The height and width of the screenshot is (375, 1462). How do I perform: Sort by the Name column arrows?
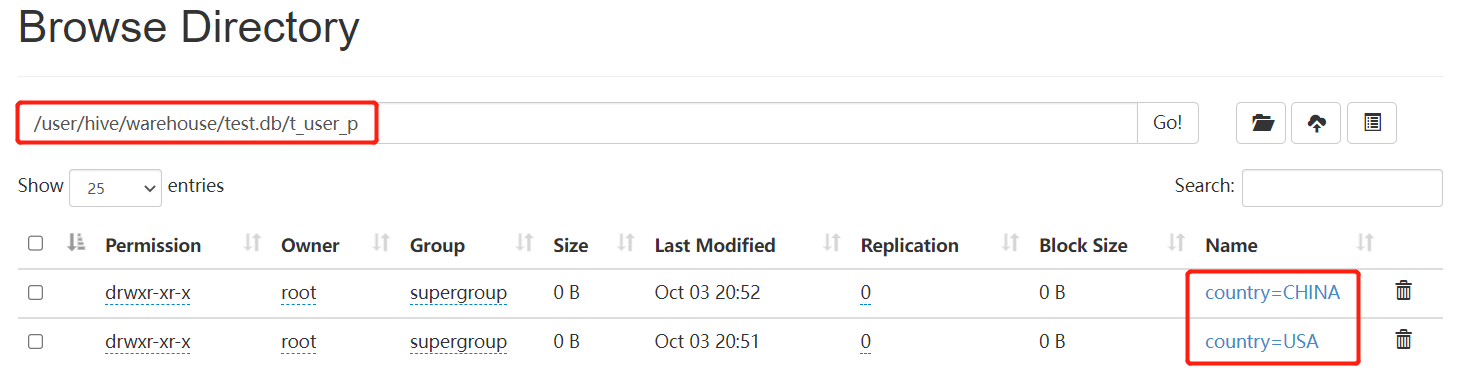(x=1365, y=243)
